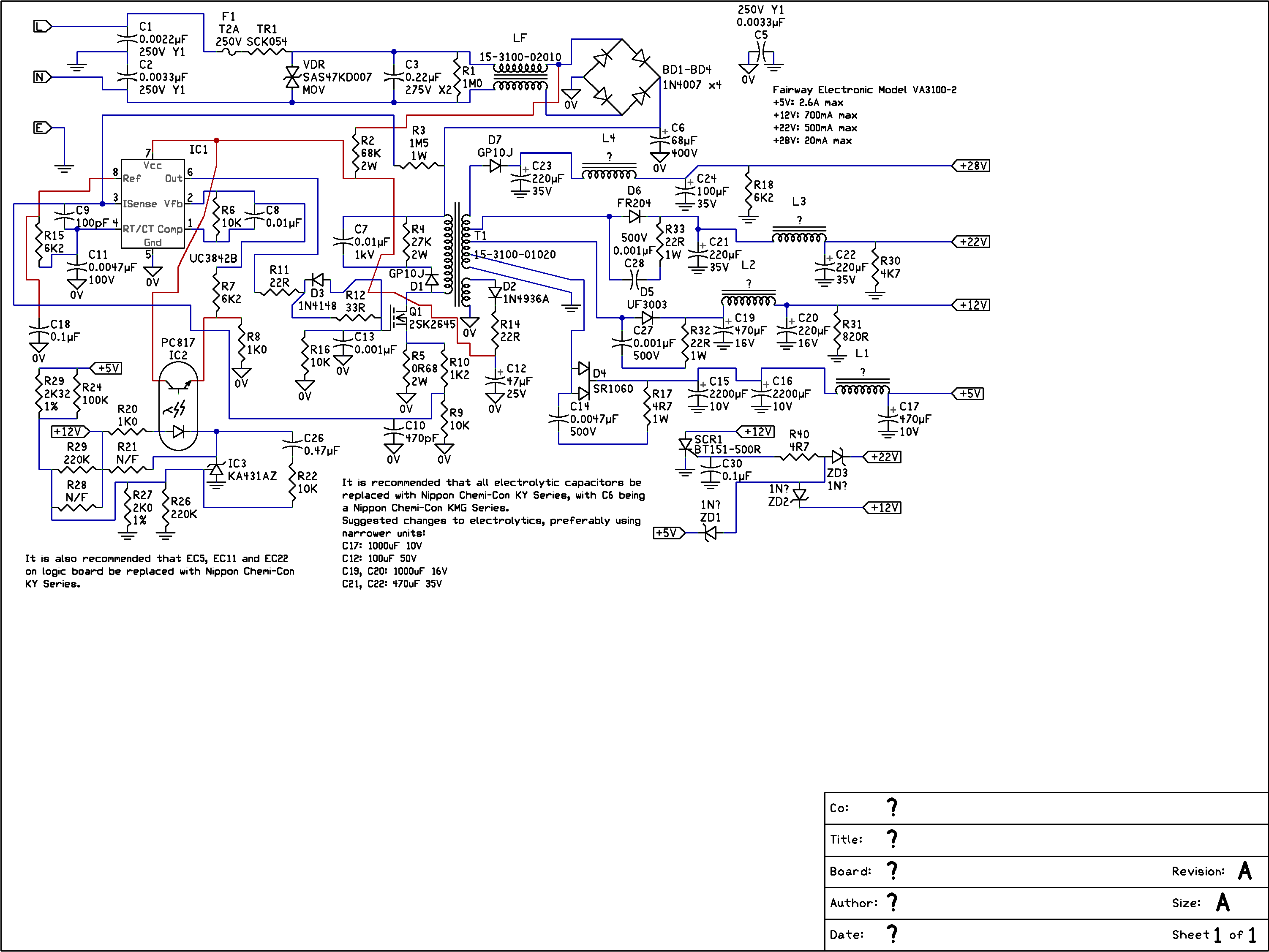Image resolution: width=1269 pixels, height=952 pixels.
Task: Select the R40 4R7 resistor
Action: [799, 457]
